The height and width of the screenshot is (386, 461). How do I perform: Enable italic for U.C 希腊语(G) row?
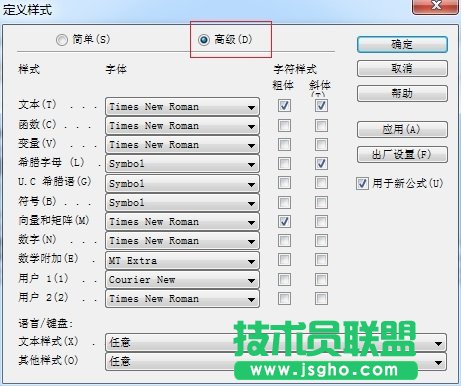pos(321,183)
